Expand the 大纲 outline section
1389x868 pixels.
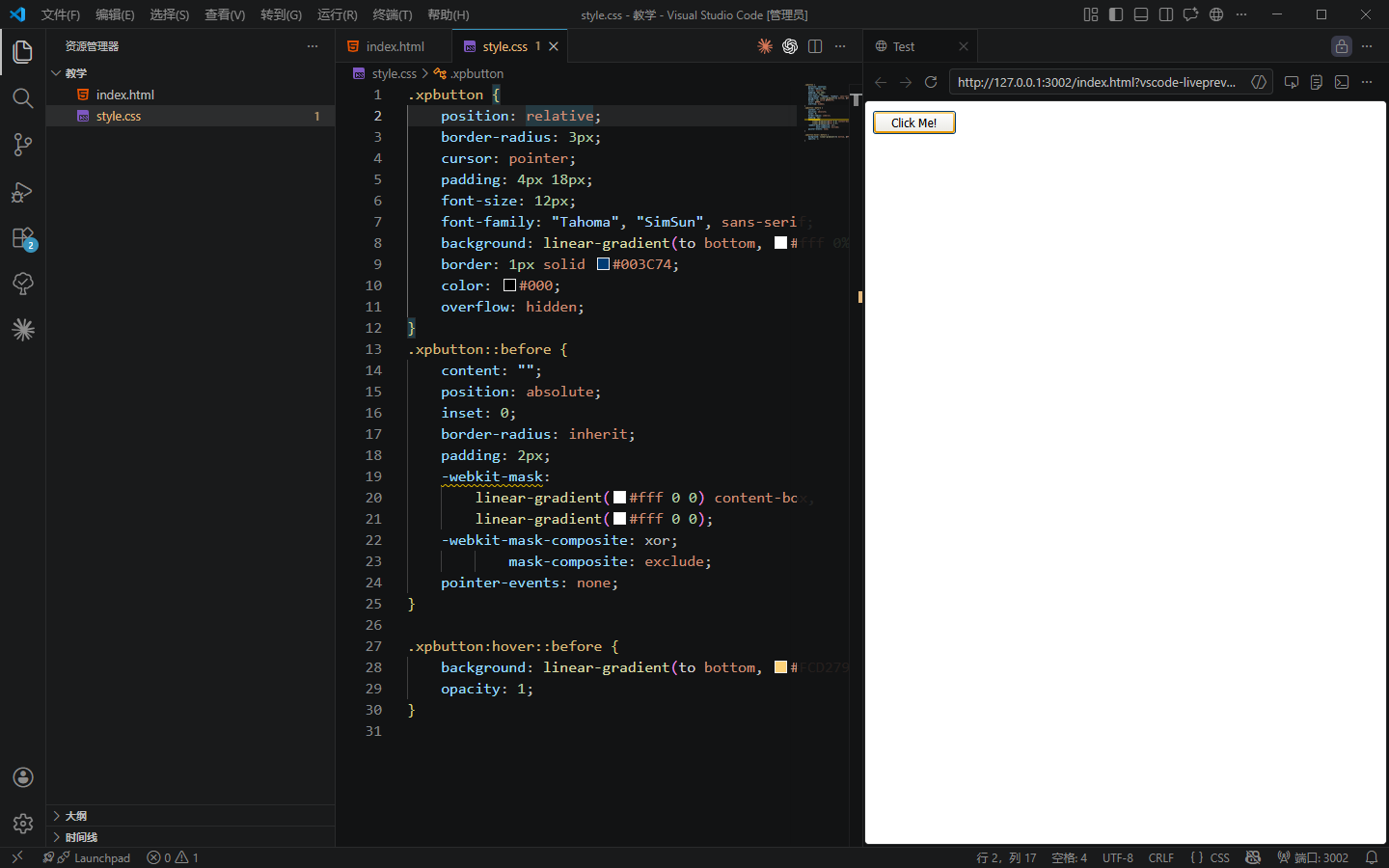coord(191,816)
